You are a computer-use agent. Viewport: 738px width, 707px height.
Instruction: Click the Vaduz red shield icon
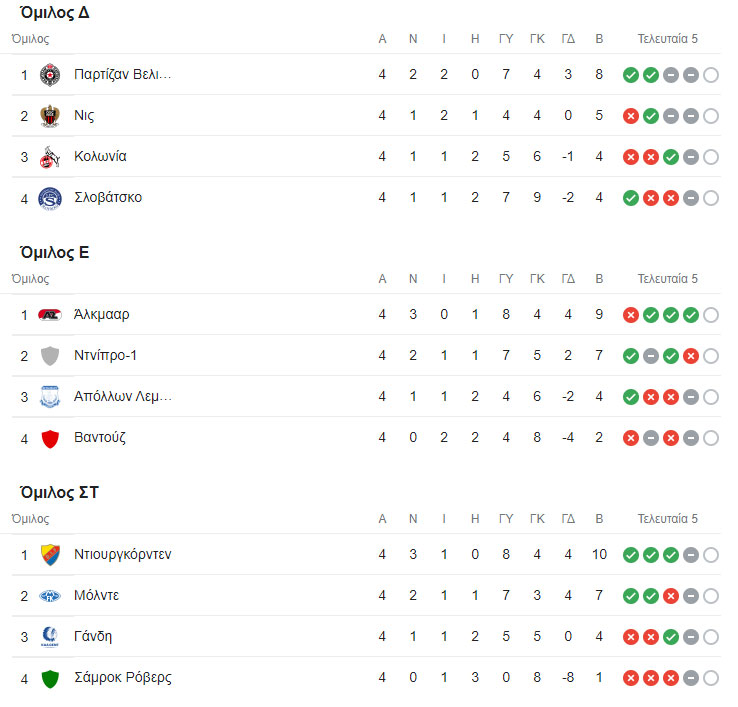pyautogui.click(x=49, y=438)
